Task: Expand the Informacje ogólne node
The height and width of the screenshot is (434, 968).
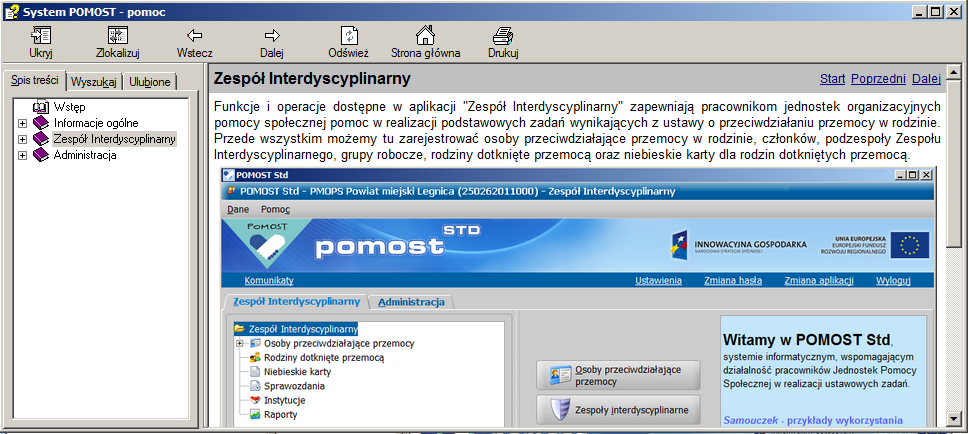Action: point(23,123)
